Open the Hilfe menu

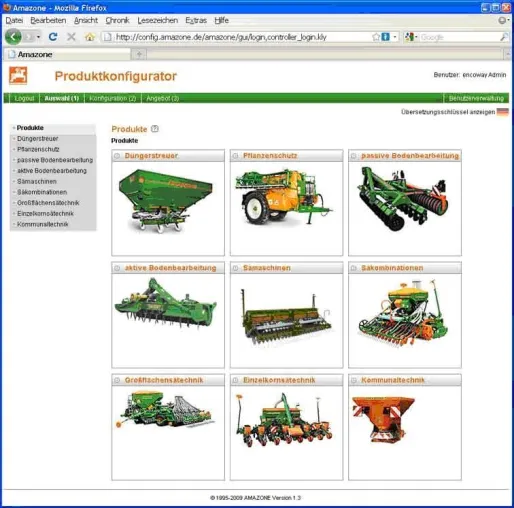[221, 20]
